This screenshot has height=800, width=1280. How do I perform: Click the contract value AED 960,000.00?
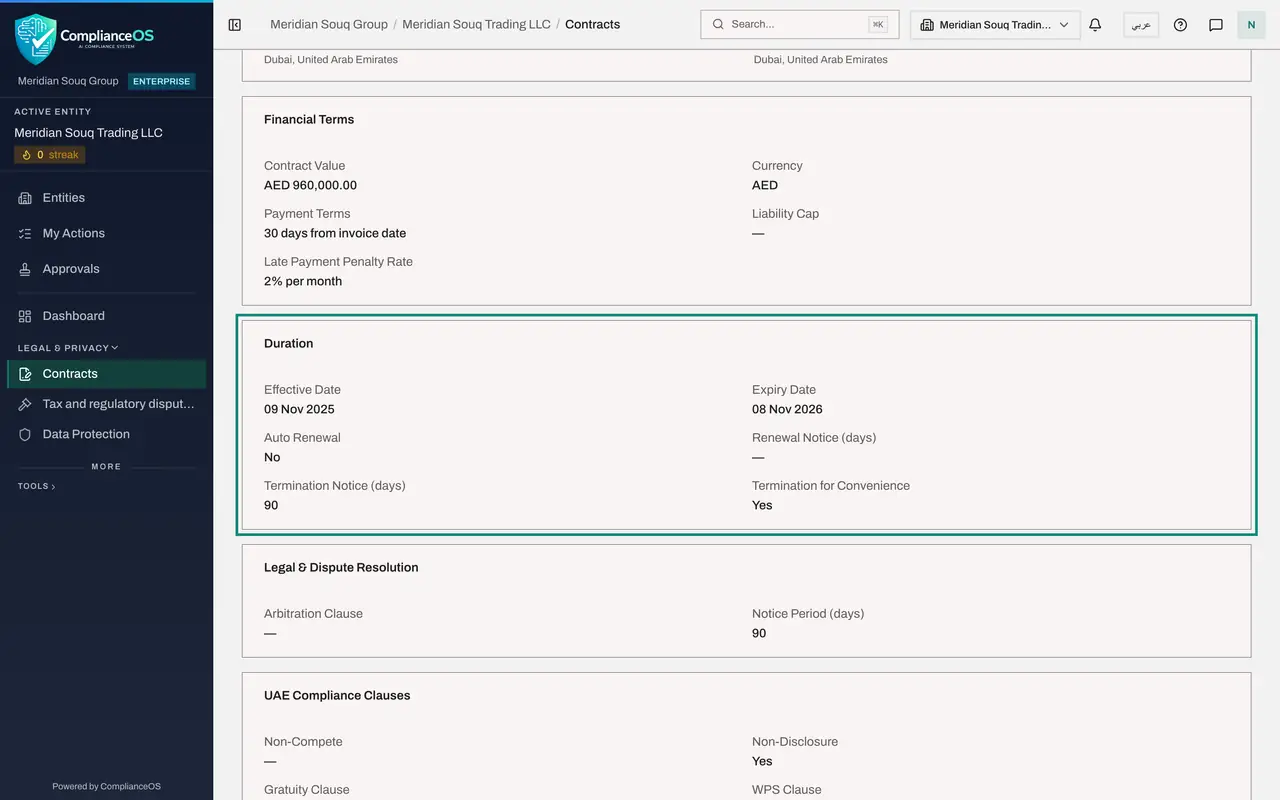pyautogui.click(x=310, y=185)
